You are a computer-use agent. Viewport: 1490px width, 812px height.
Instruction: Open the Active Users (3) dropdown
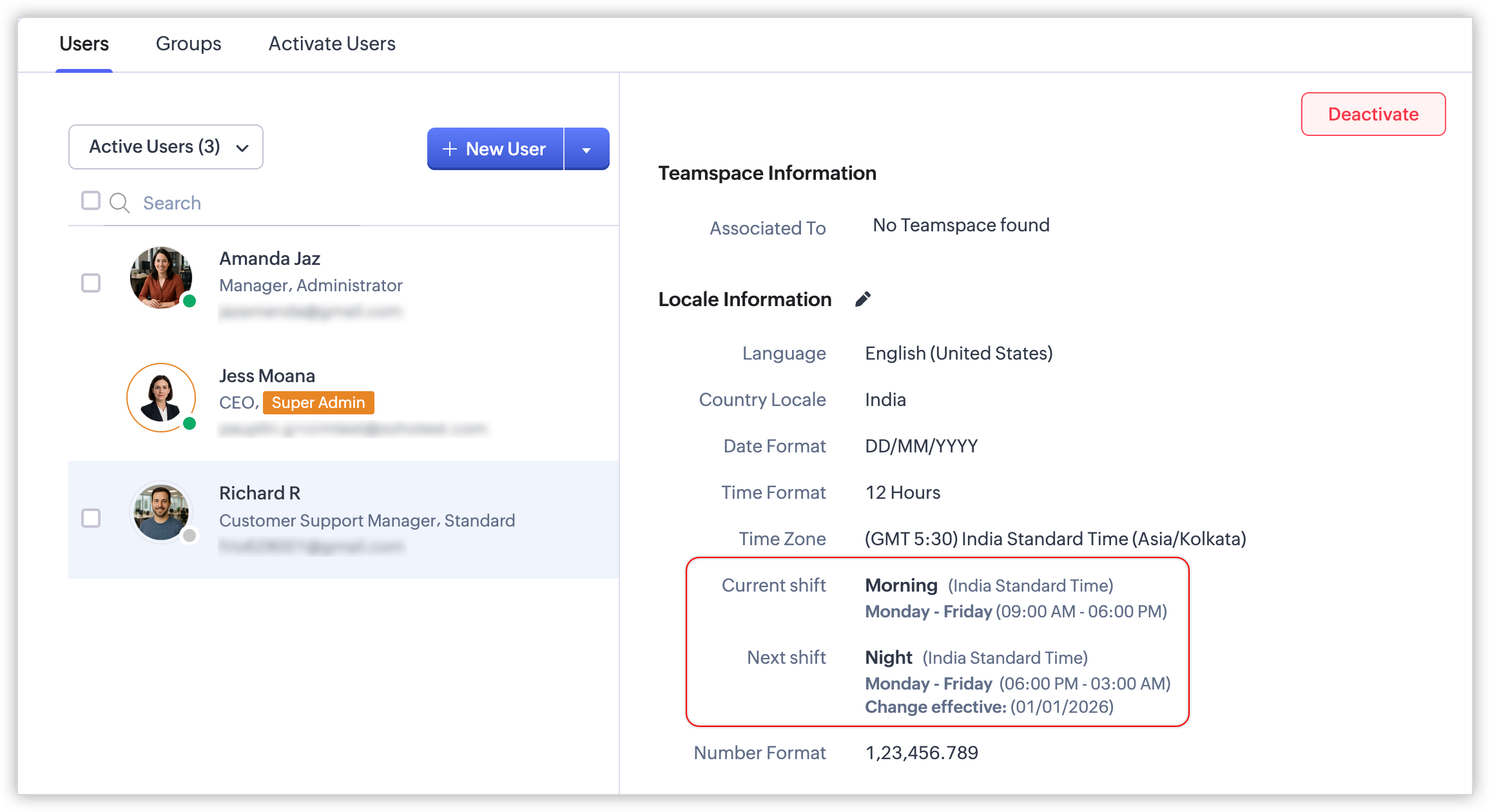coord(166,147)
